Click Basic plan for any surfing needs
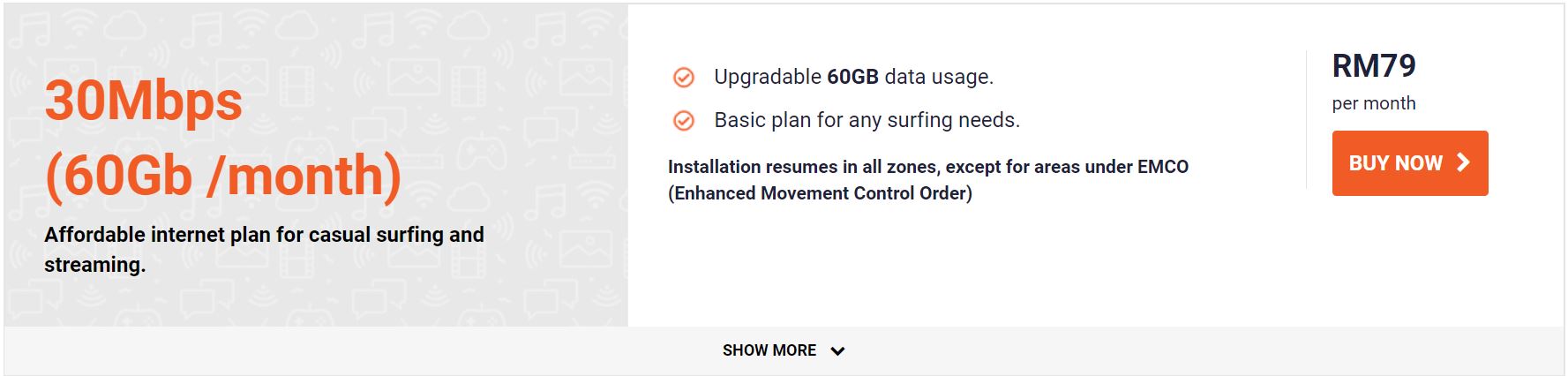This screenshot has width=1568, height=376. [x=867, y=120]
